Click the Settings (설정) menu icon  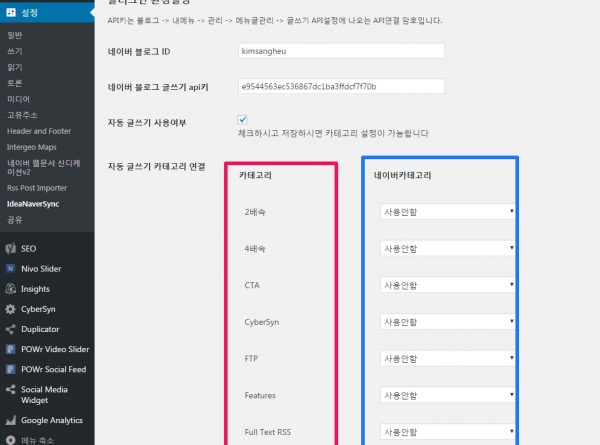pyautogui.click(x=11, y=12)
